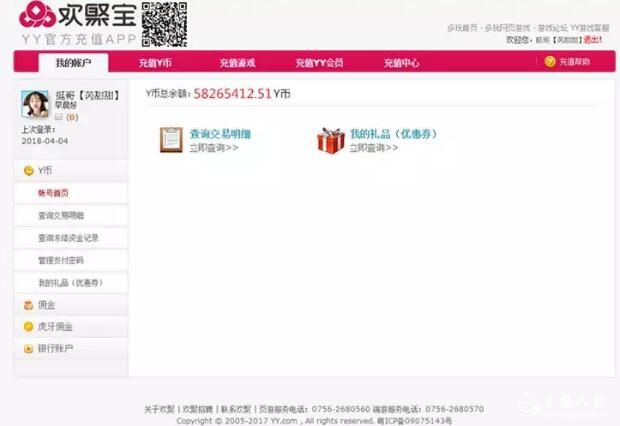Open the 充值YY会员 tab

(319, 63)
